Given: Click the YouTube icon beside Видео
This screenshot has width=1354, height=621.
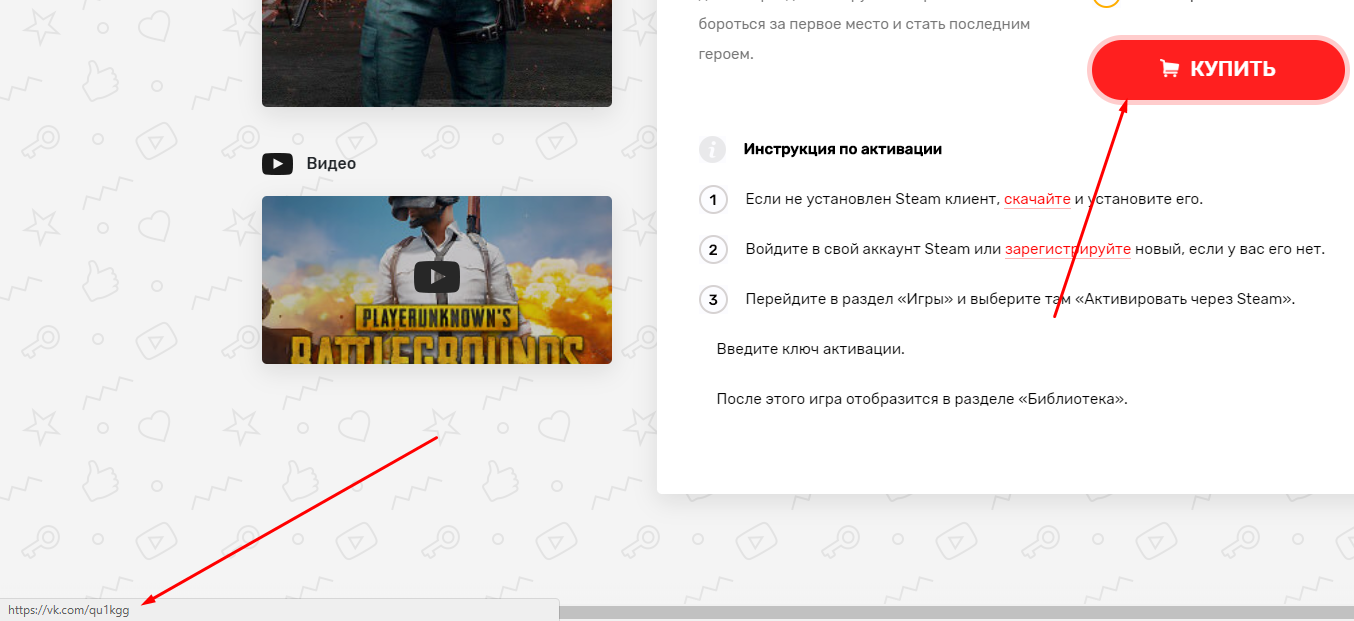Looking at the screenshot, I should pyautogui.click(x=277, y=163).
